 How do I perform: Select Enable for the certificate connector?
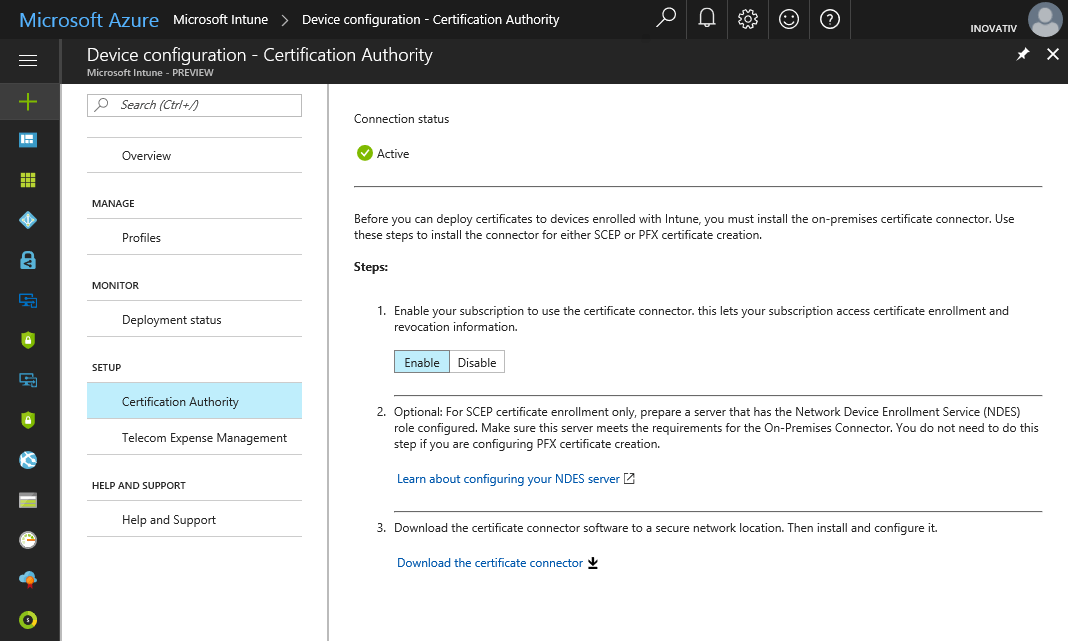[x=422, y=362]
